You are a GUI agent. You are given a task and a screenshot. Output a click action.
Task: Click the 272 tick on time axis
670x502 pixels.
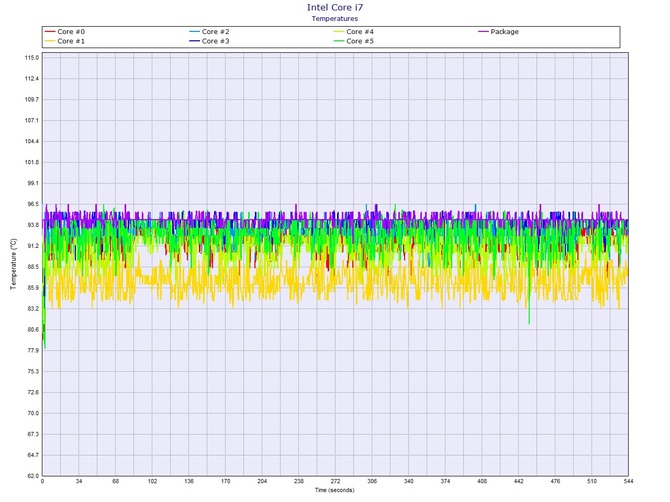click(335, 481)
